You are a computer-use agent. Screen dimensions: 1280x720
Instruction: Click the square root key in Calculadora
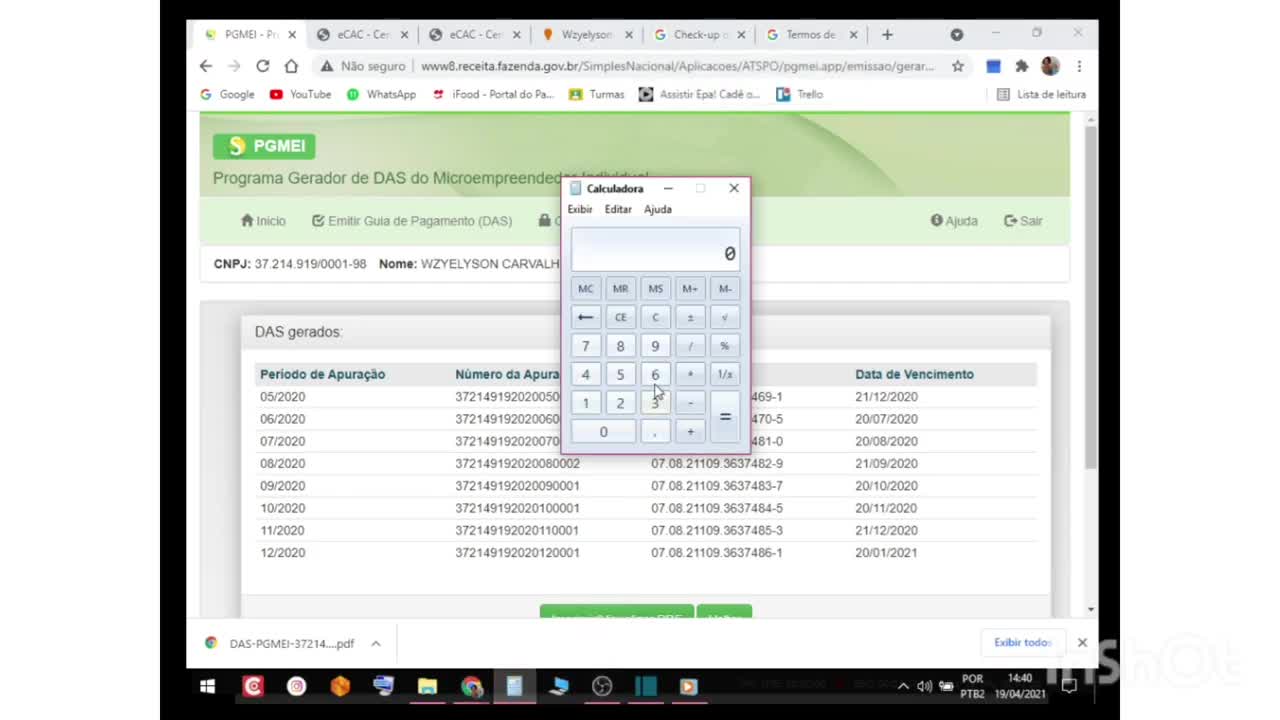725,317
